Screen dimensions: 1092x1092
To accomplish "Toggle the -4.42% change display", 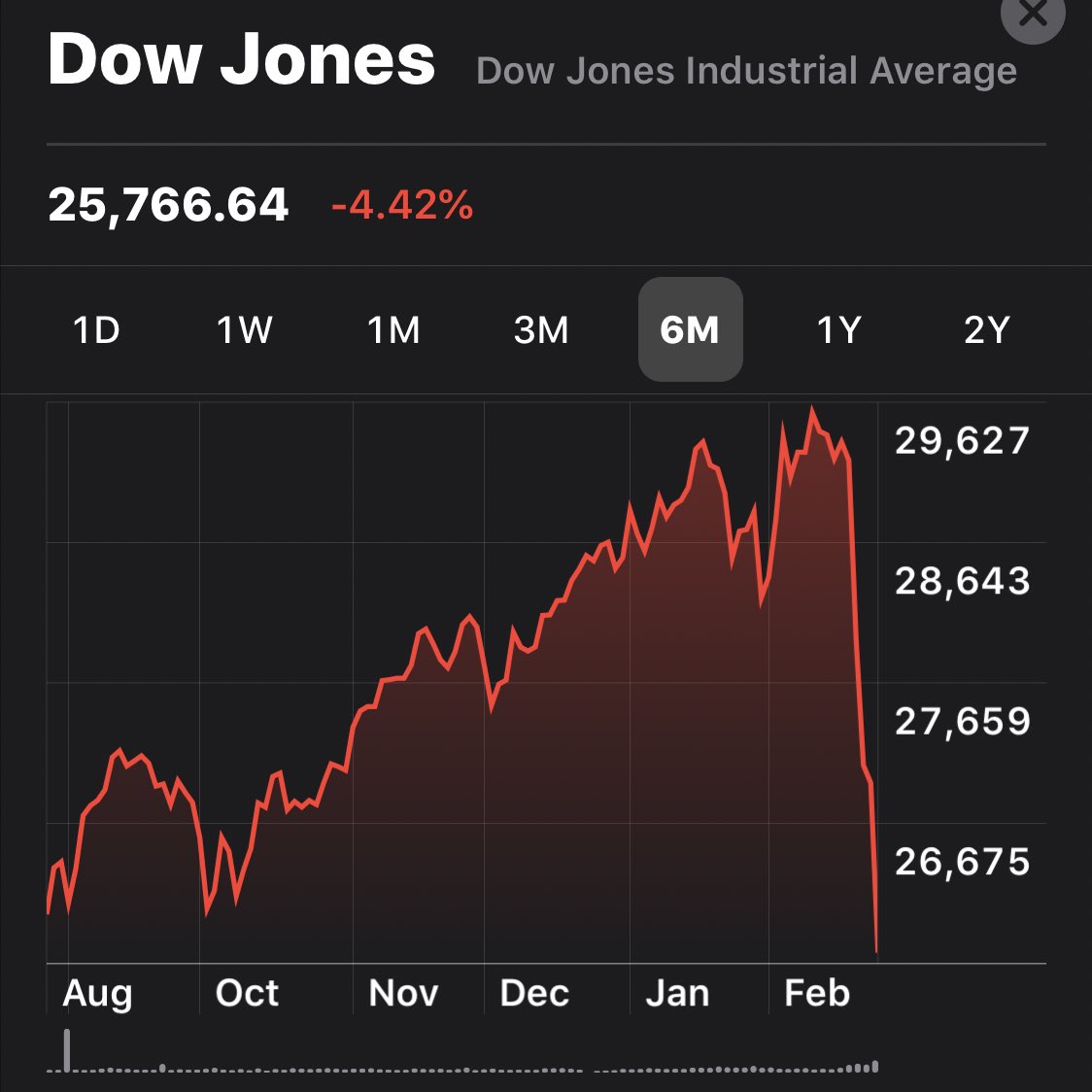I will pos(402,205).
